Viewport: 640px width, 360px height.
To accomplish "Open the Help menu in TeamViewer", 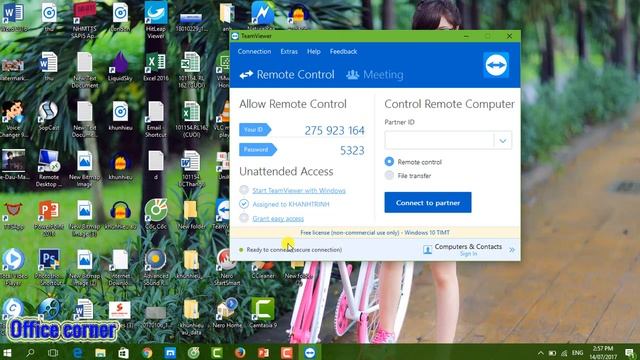I will click(313, 51).
